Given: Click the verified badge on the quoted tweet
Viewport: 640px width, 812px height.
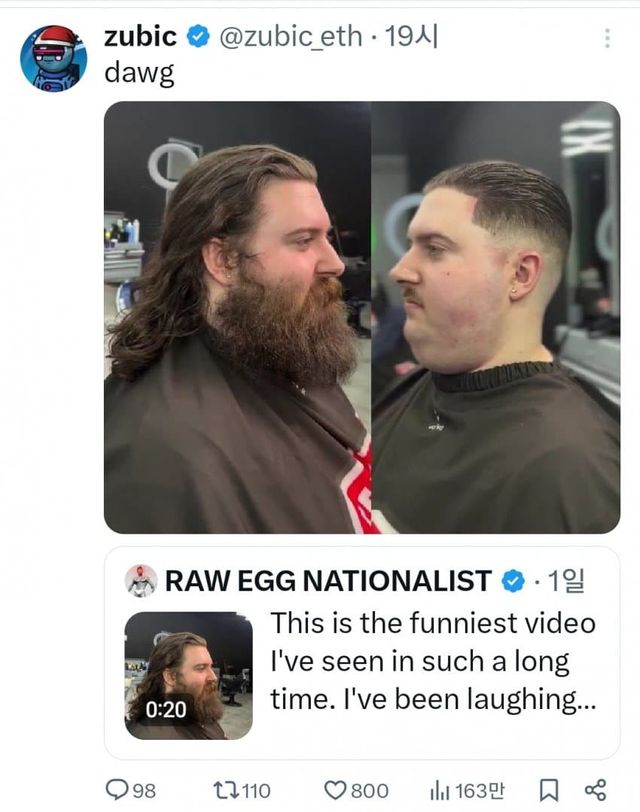Looking at the screenshot, I should coord(513,580).
